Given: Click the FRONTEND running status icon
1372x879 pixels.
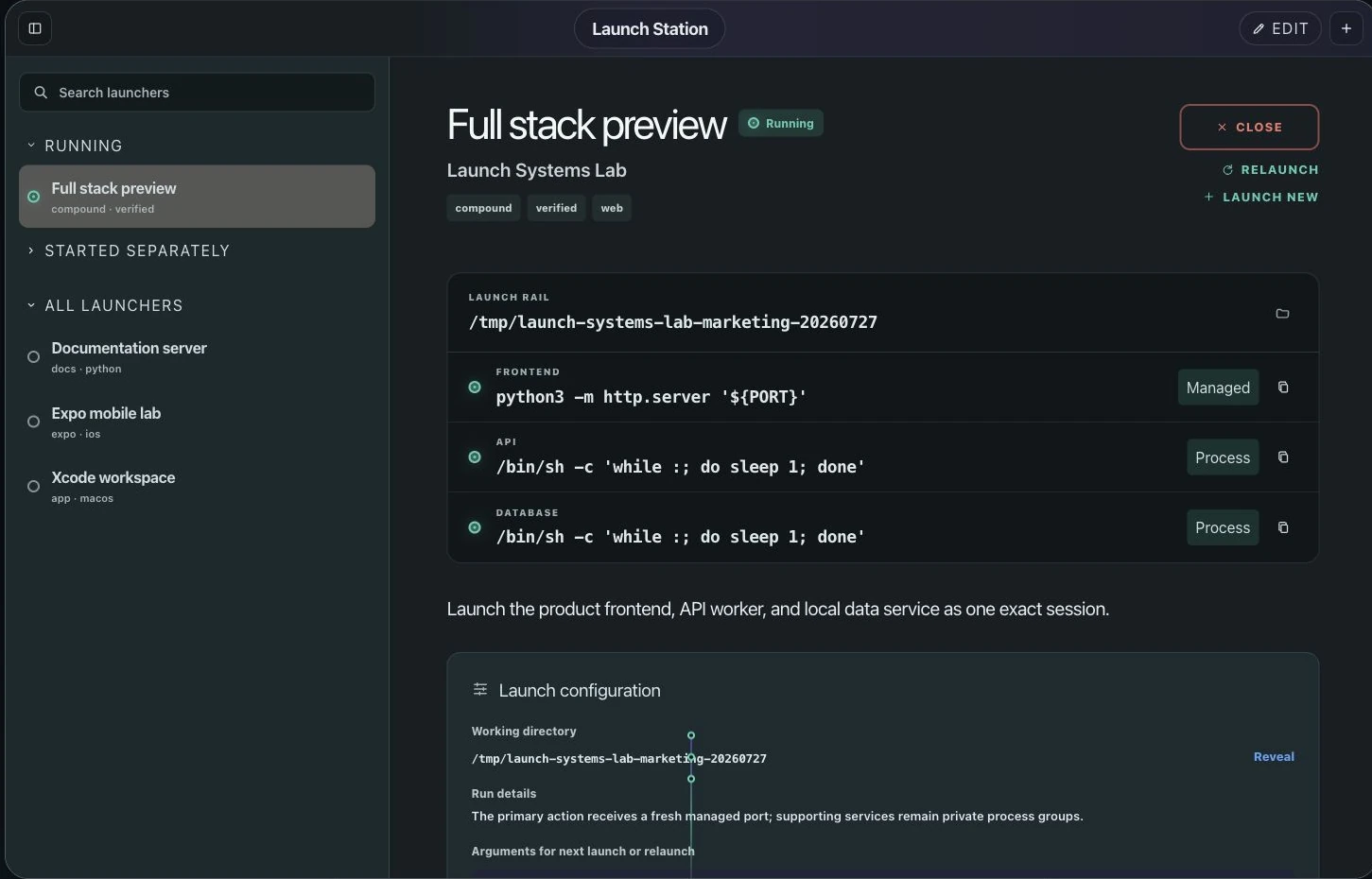Looking at the screenshot, I should coord(475,388).
